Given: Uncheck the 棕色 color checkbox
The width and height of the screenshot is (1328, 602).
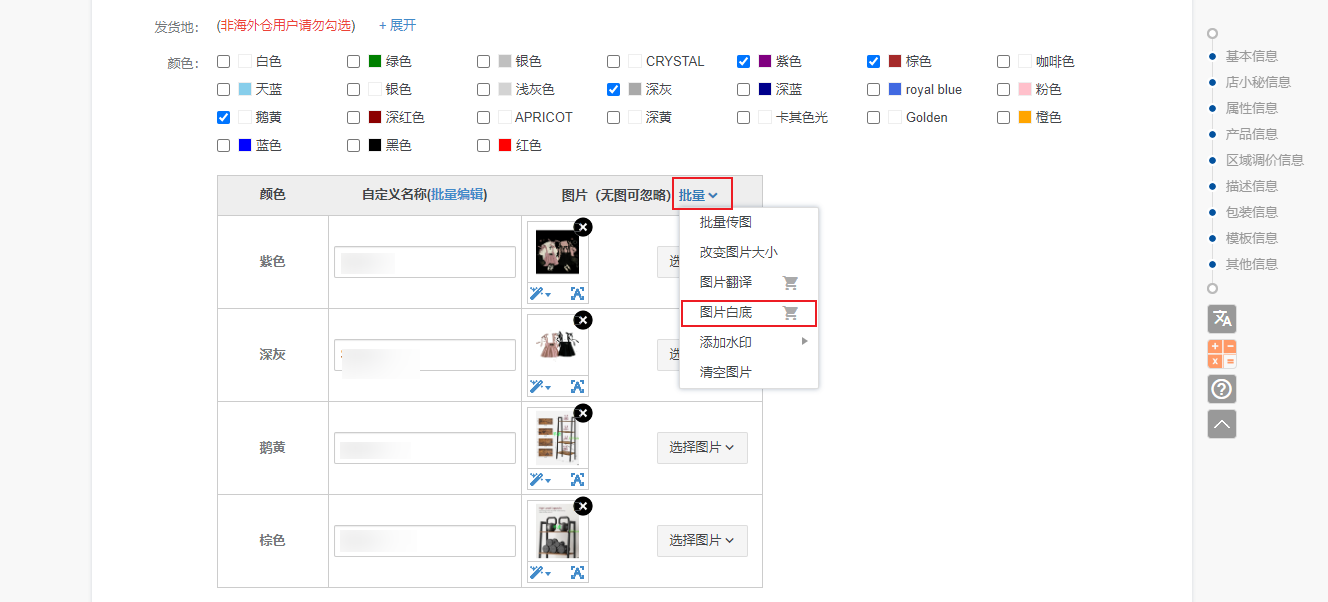Looking at the screenshot, I should point(873,61).
